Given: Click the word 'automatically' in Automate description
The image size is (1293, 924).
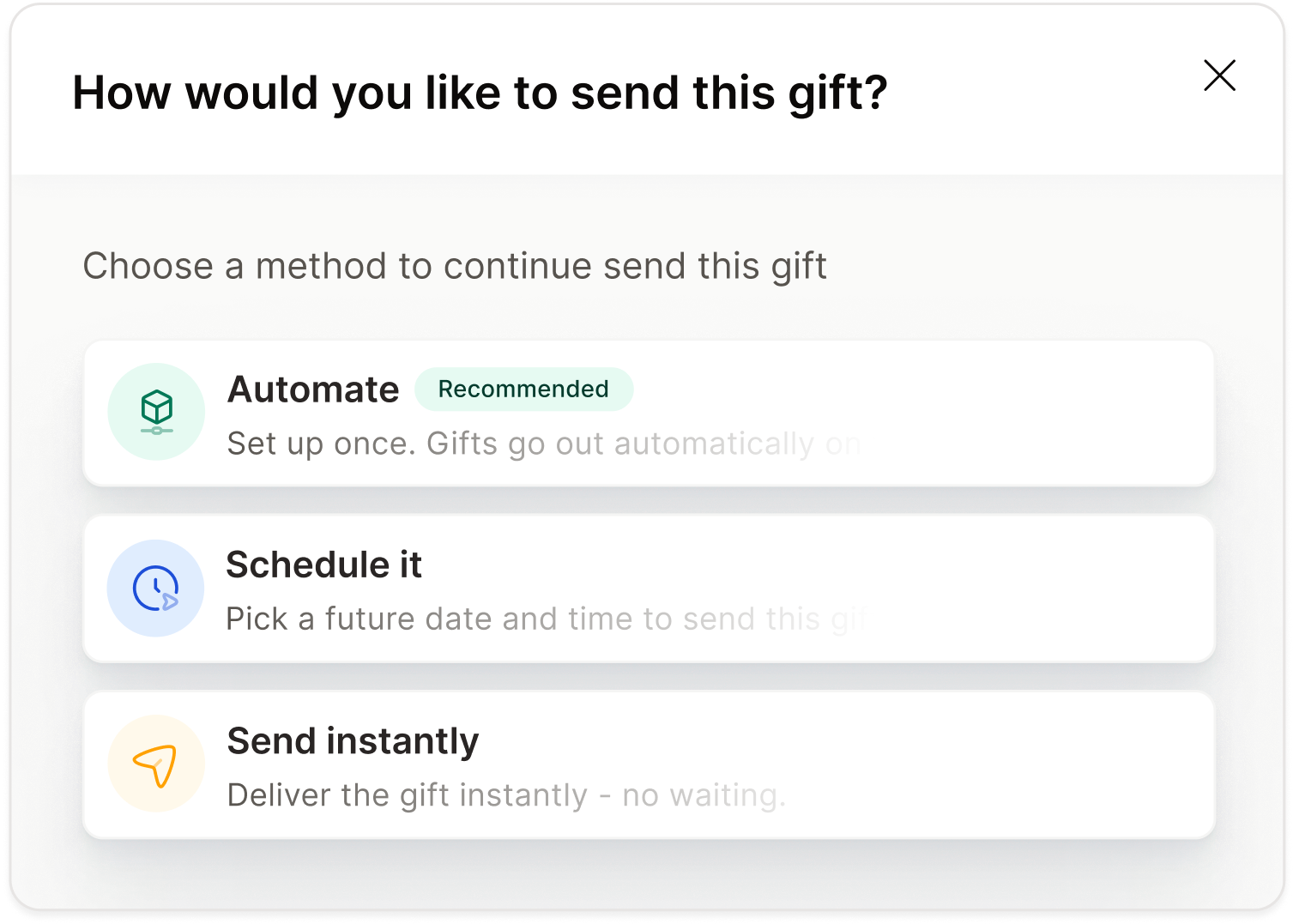Looking at the screenshot, I should [x=714, y=444].
